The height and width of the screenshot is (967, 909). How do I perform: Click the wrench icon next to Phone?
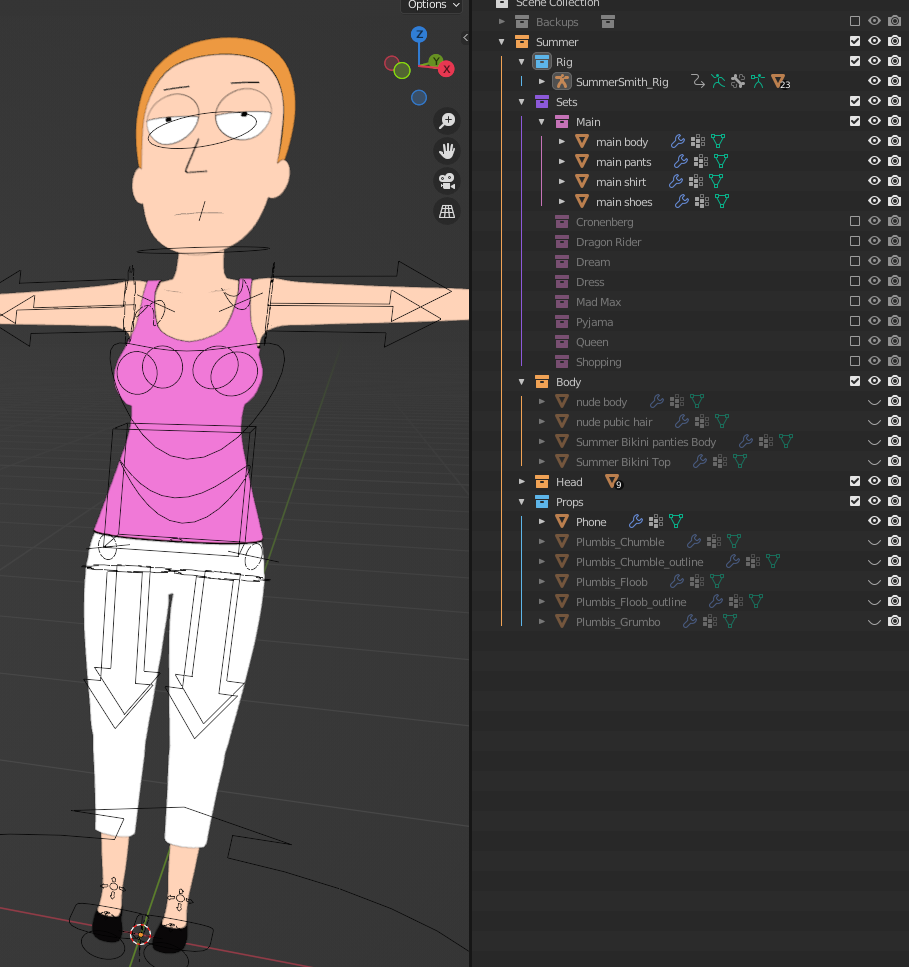click(x=636, y=522)
